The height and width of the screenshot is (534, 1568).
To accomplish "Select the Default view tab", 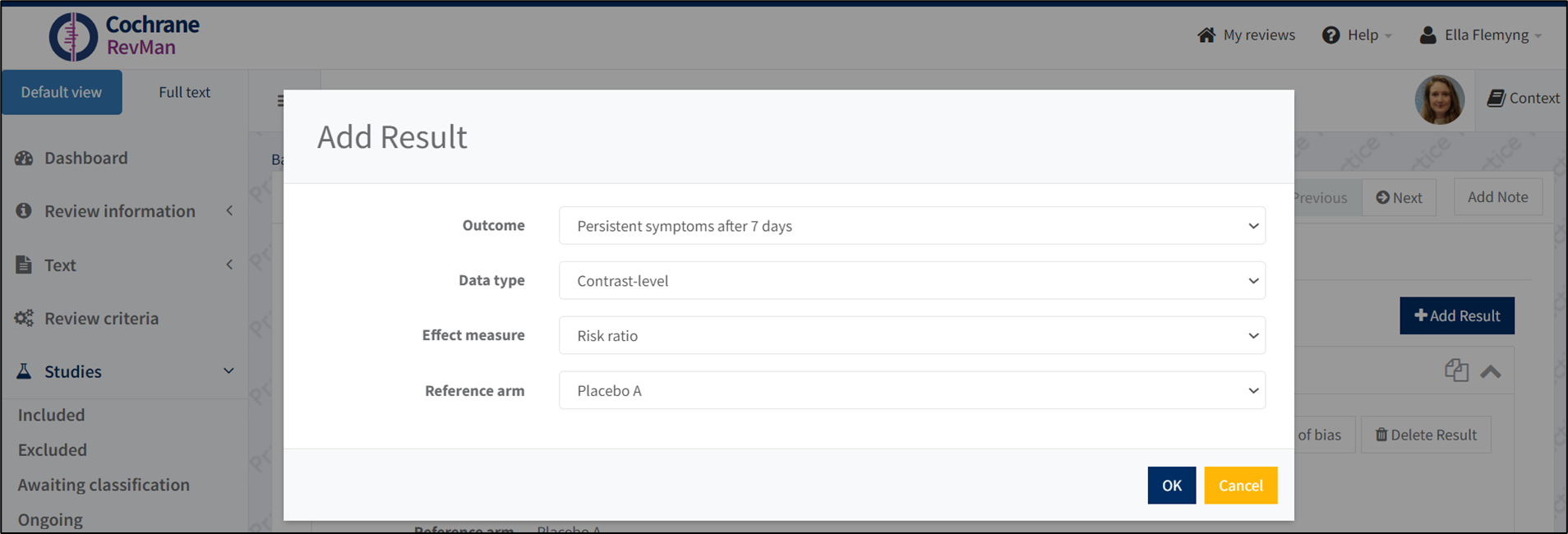I will (x=62, y=93).
